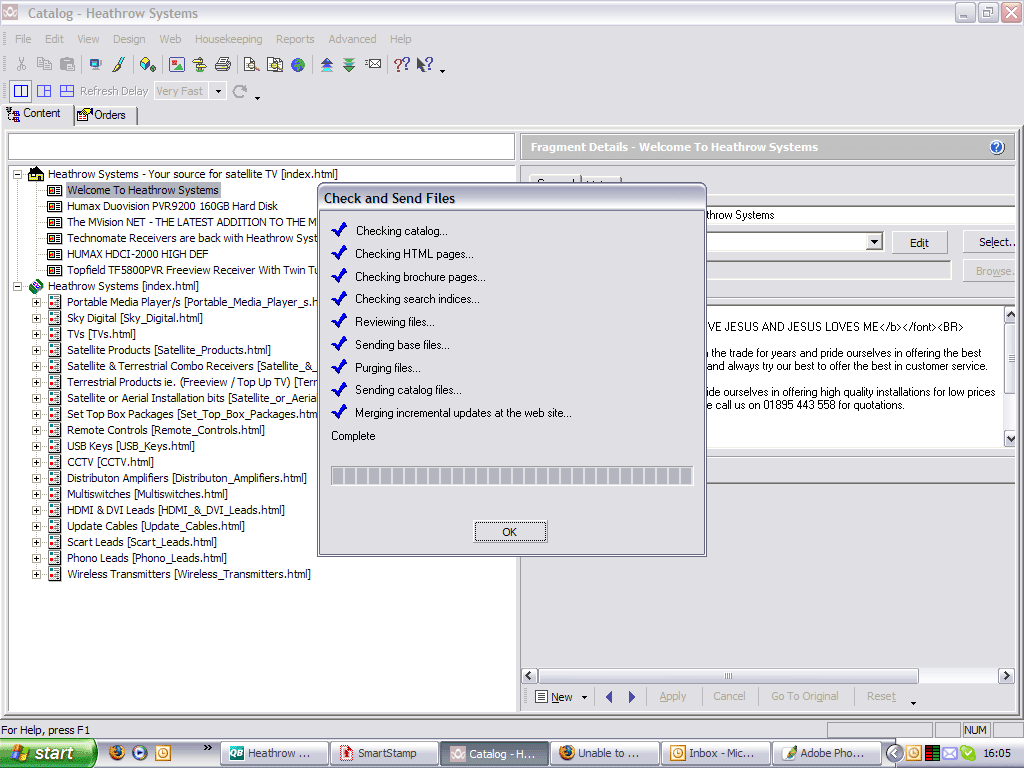The image size is (1024, 768).
Task: Toggle the two-column pane layout button
Action: click(x=21, y=91)
